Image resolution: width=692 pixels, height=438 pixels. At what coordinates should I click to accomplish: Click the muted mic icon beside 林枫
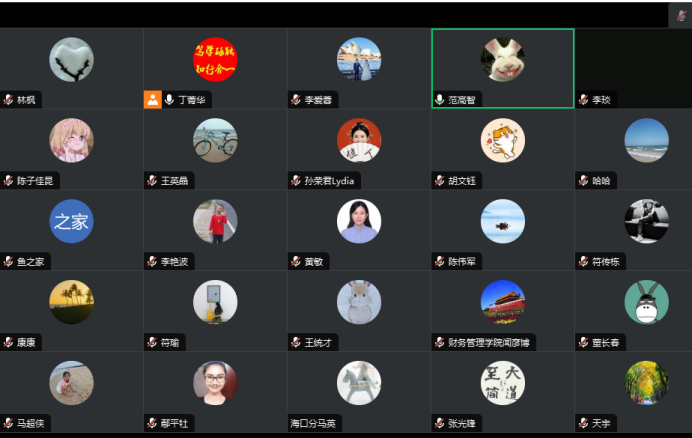coord(8,100)
